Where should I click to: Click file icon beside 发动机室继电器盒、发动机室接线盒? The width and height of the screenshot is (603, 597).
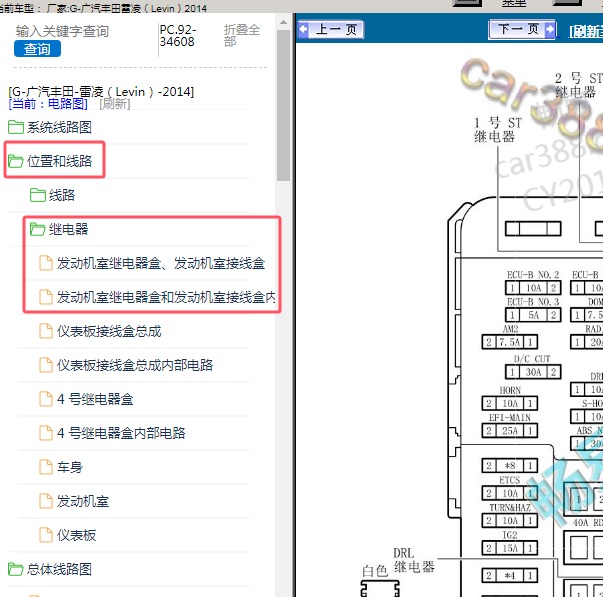pos(46,263)
